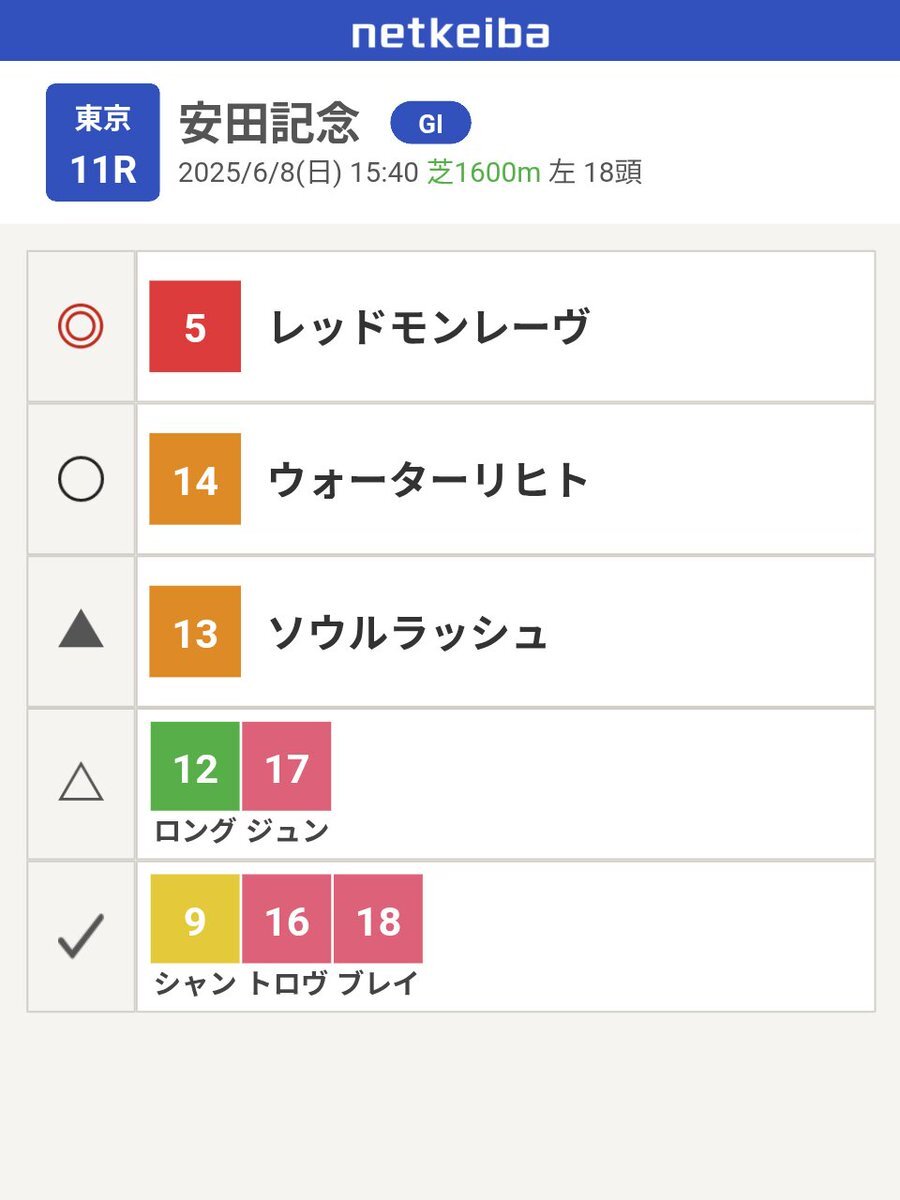Select orange number 13 horse badge
Screen dimensions: 900x1200
195,632
